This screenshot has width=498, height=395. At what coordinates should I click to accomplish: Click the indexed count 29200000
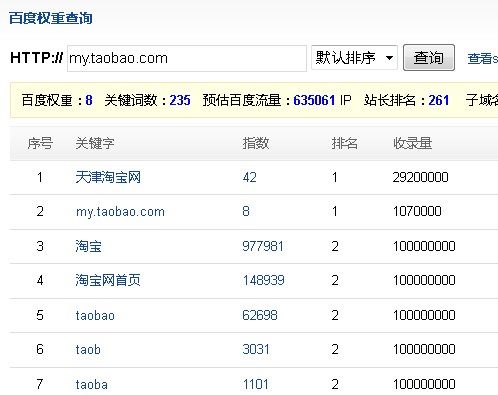click(420, 177)
